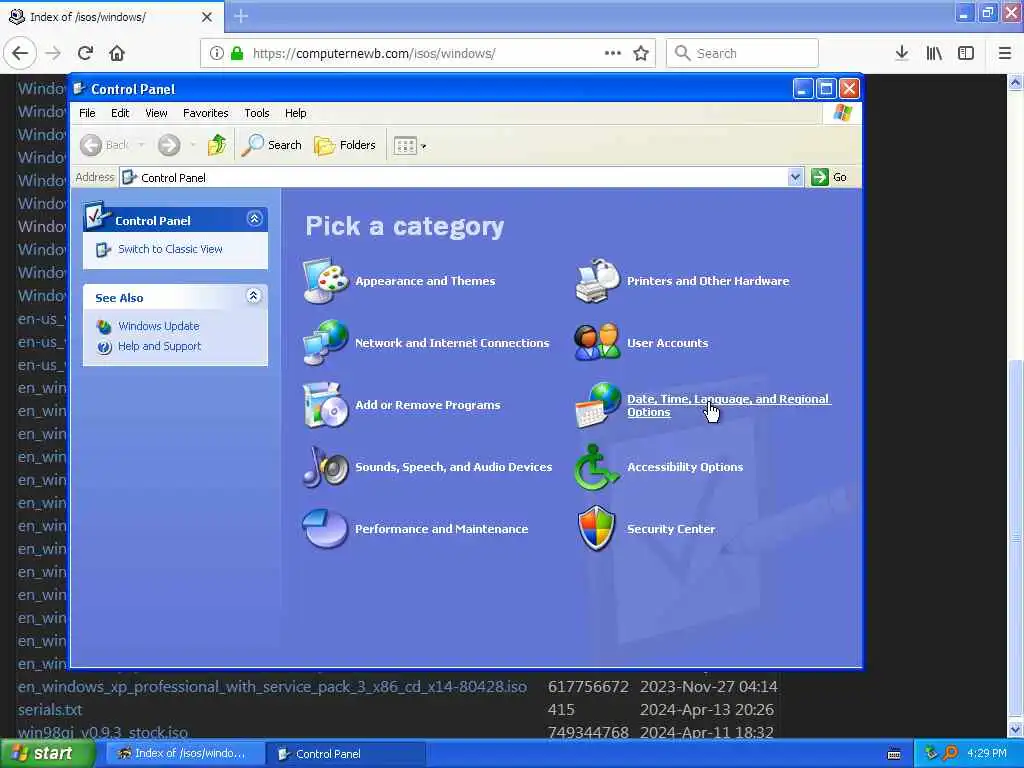Image resolution: width=1024 pixels, height=768 pixels.
Task: Click the Switch to Classic View icon
Action: point(103,249)
